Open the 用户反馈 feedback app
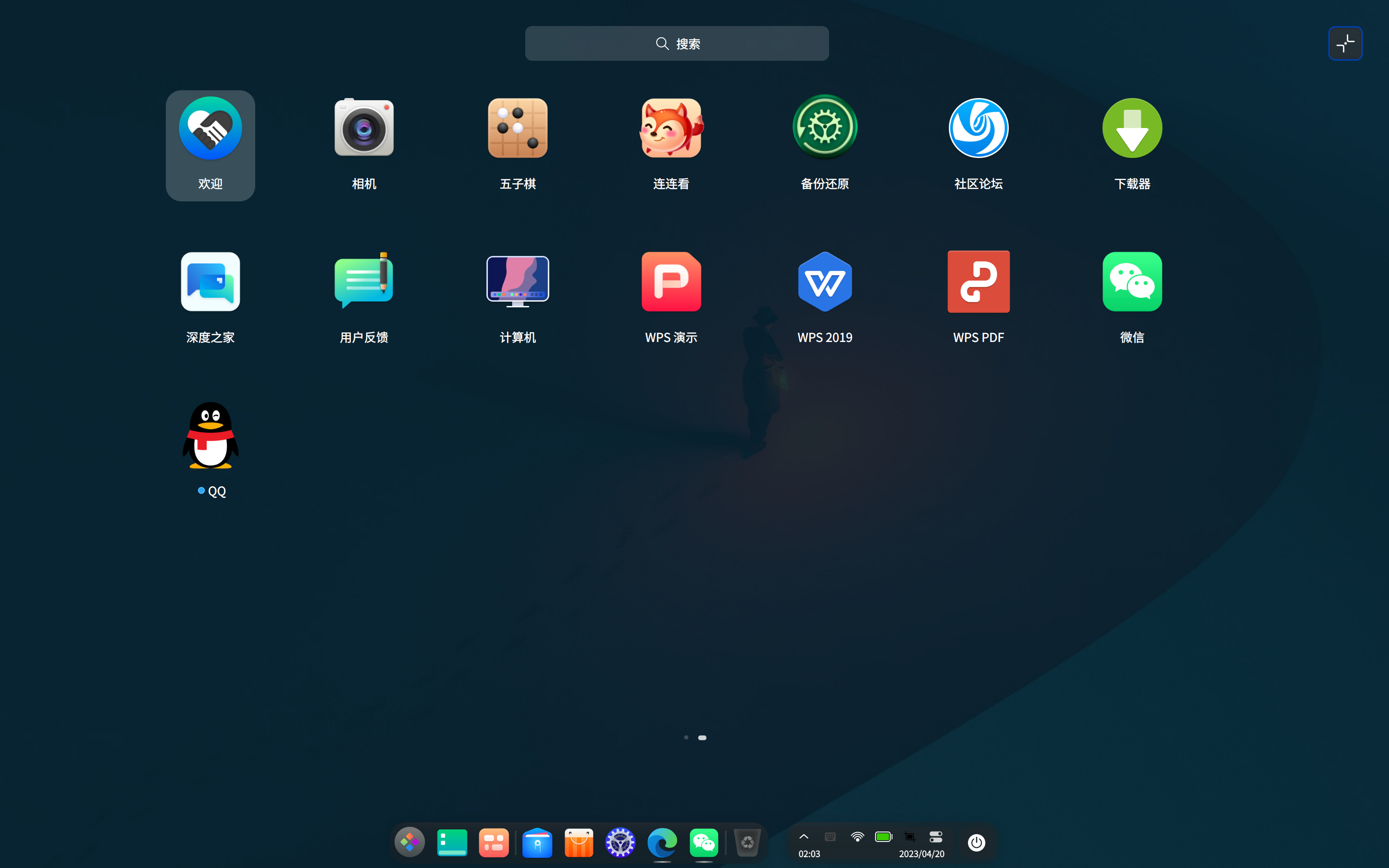 (364, 282)
